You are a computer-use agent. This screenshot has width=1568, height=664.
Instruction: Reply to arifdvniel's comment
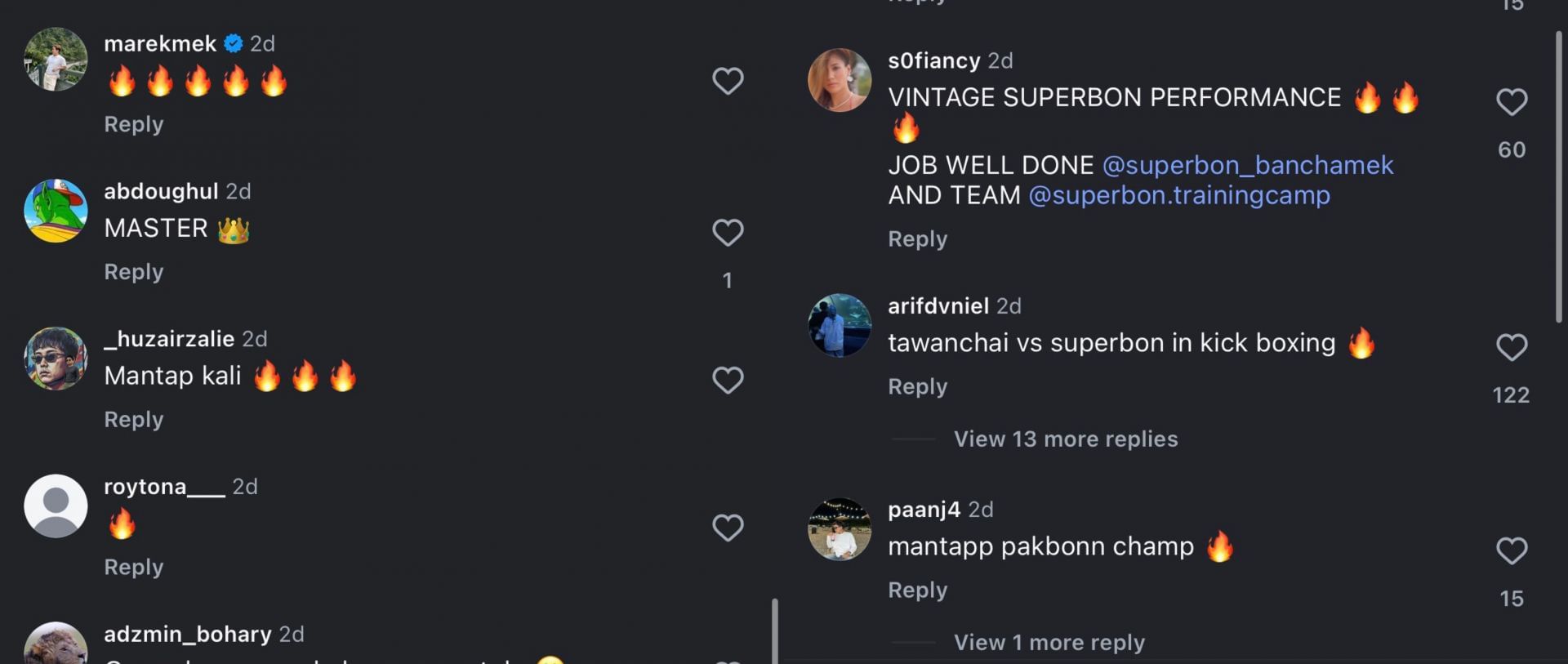point(918,386)
